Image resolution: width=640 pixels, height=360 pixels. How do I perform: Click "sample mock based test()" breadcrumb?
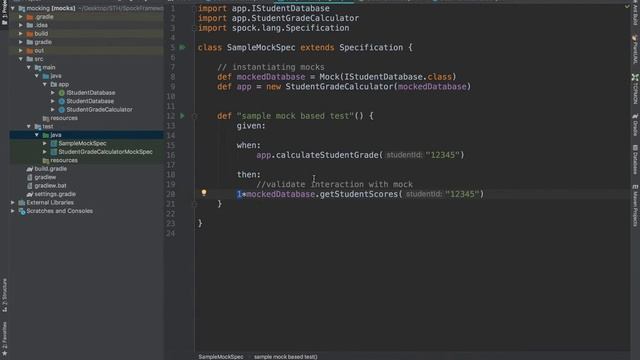[x=286, y=356]
